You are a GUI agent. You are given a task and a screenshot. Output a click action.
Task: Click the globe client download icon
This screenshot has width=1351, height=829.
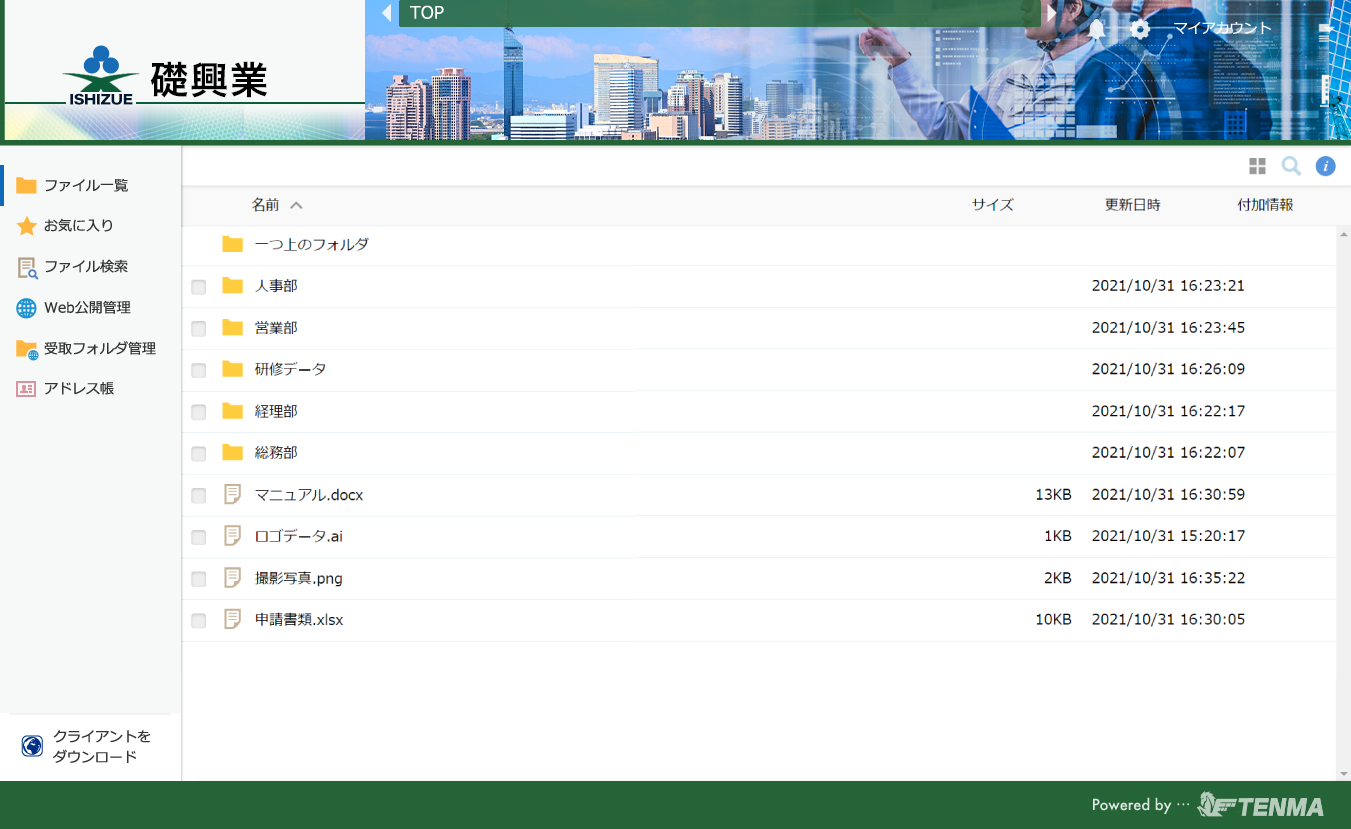coord(32,746)
